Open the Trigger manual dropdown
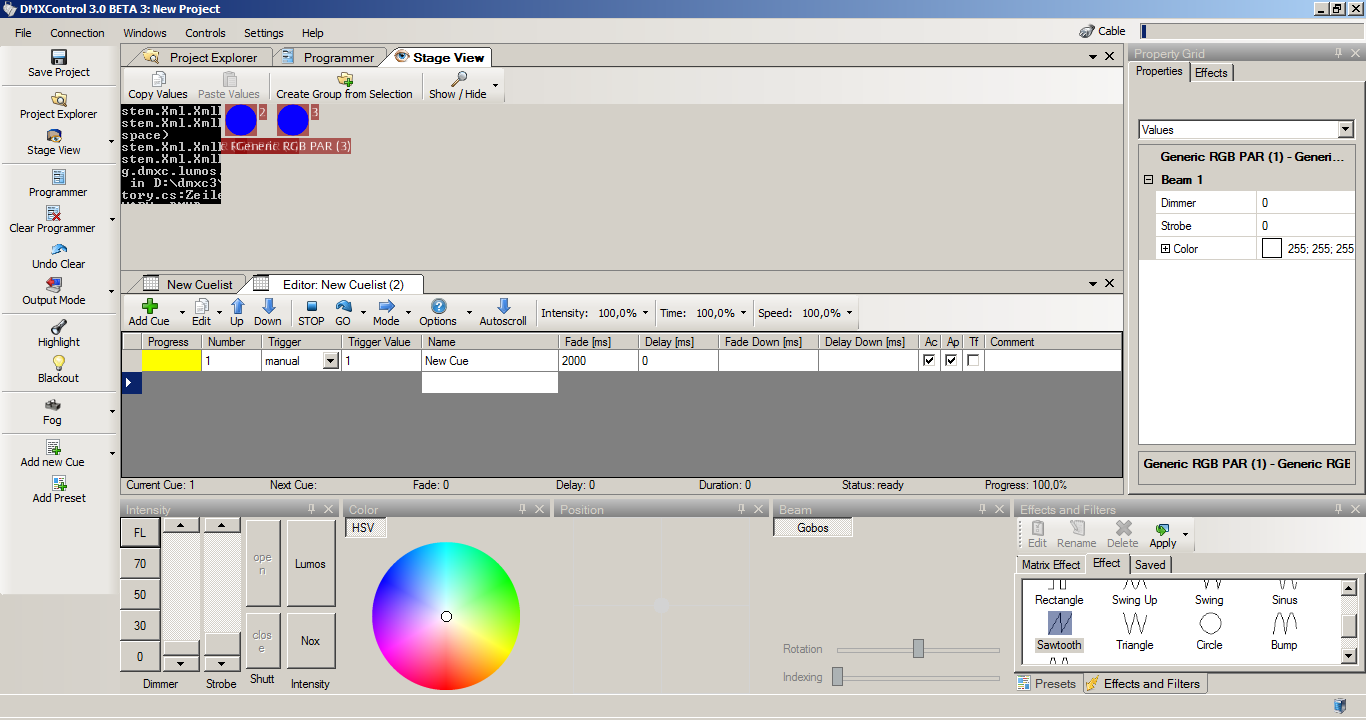1366x720 pixels. pyautogui.click(x=331, y=361)
